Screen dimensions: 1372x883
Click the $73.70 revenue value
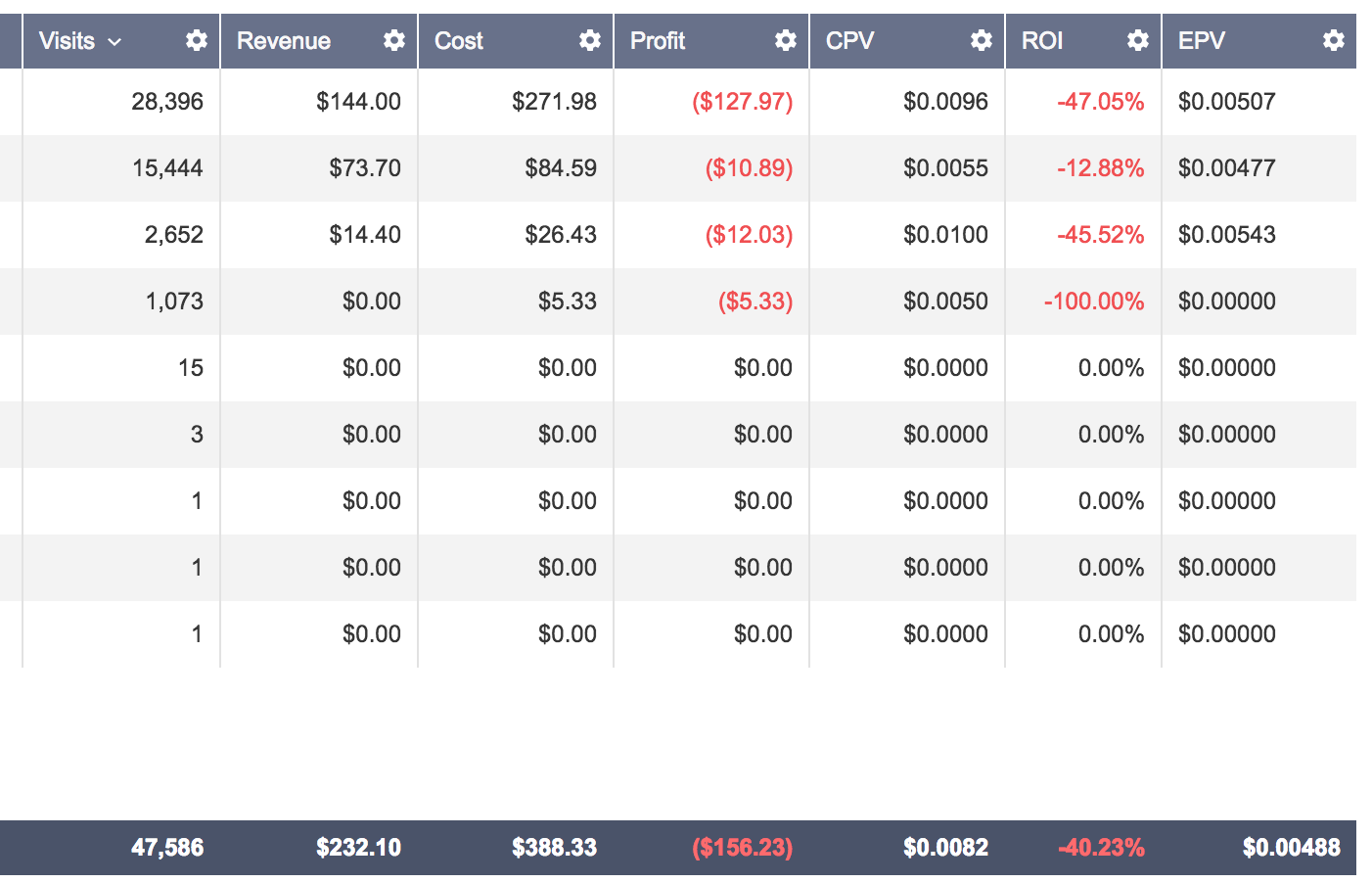365,168
